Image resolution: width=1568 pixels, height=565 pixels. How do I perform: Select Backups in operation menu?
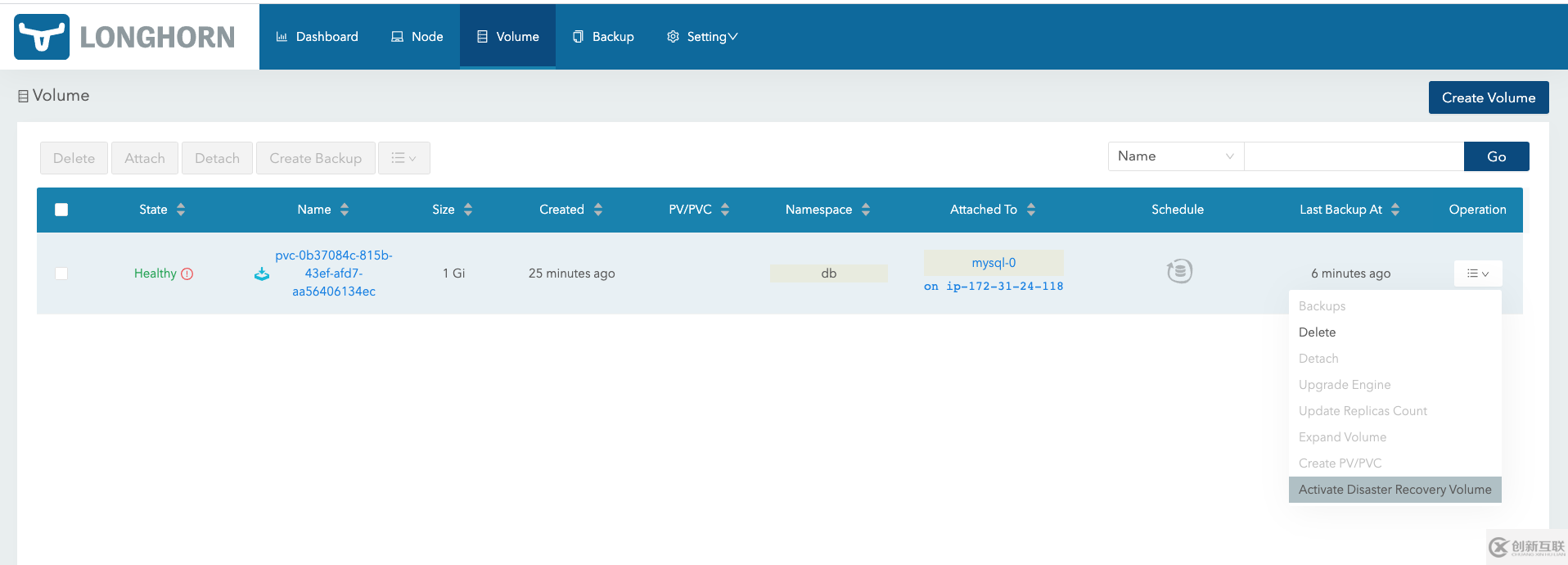[1395, 306]
